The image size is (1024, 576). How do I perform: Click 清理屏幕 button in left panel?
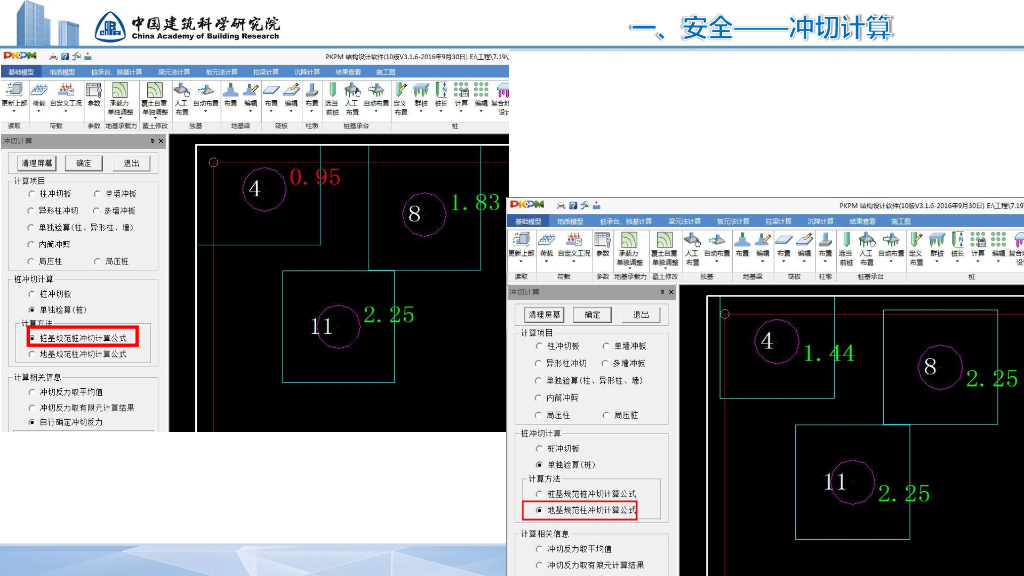point(37,163)
